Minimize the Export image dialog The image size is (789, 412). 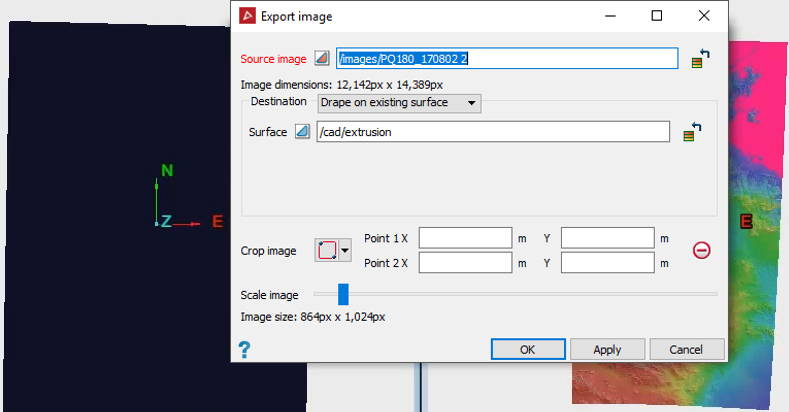610,16
